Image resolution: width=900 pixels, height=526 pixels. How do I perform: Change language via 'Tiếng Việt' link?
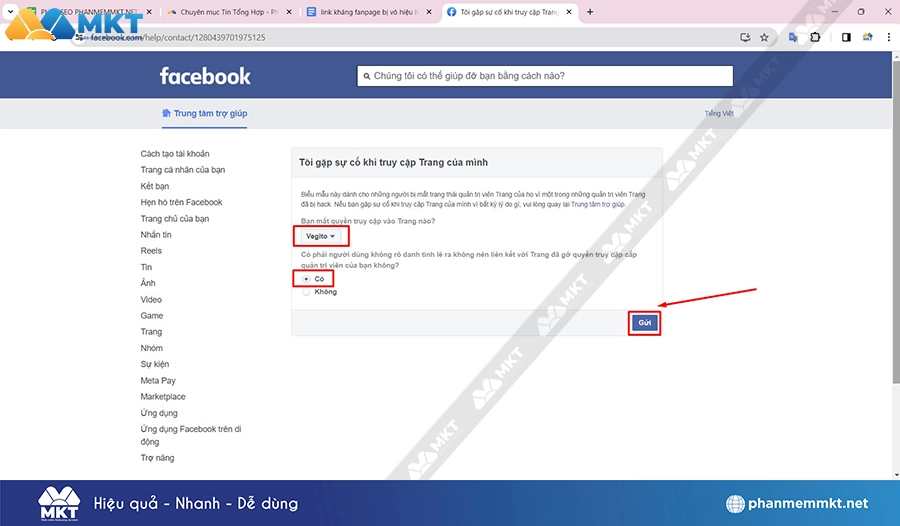719,113
